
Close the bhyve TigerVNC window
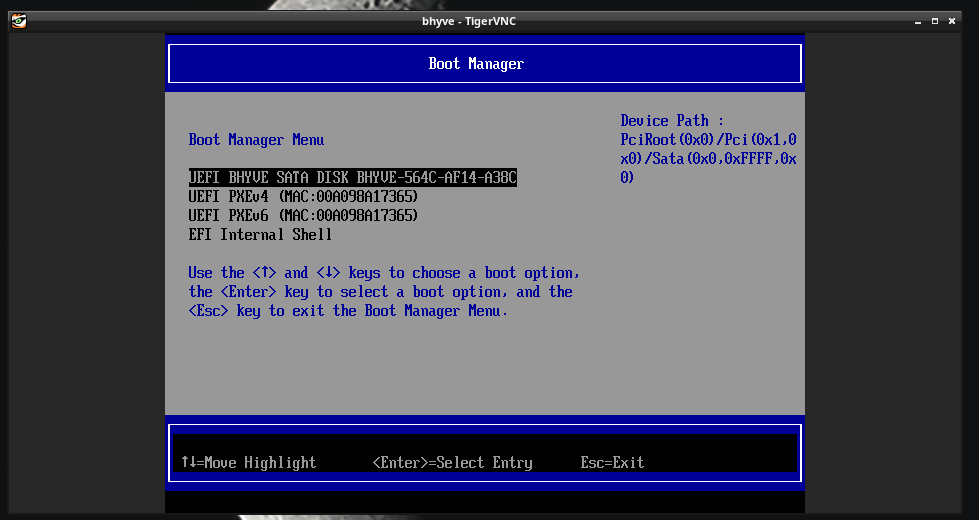pos(953,20)
